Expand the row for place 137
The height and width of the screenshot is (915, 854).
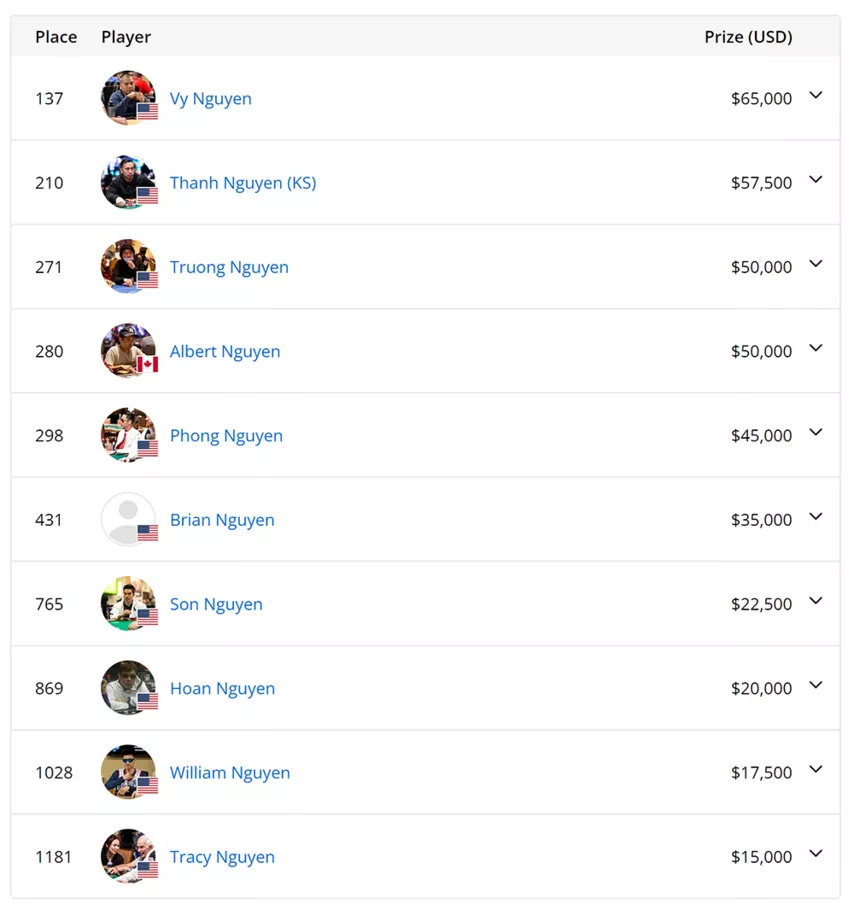(x=816, y=95)
